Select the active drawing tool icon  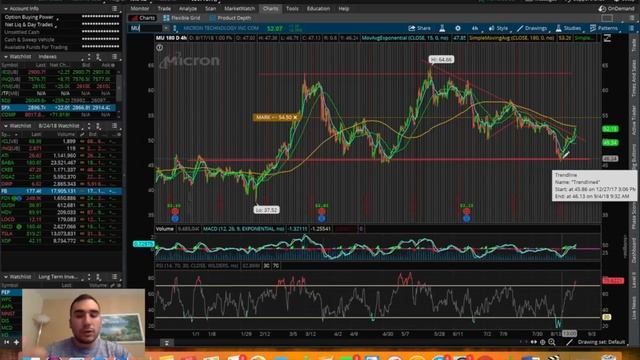[x=569, y=342]
